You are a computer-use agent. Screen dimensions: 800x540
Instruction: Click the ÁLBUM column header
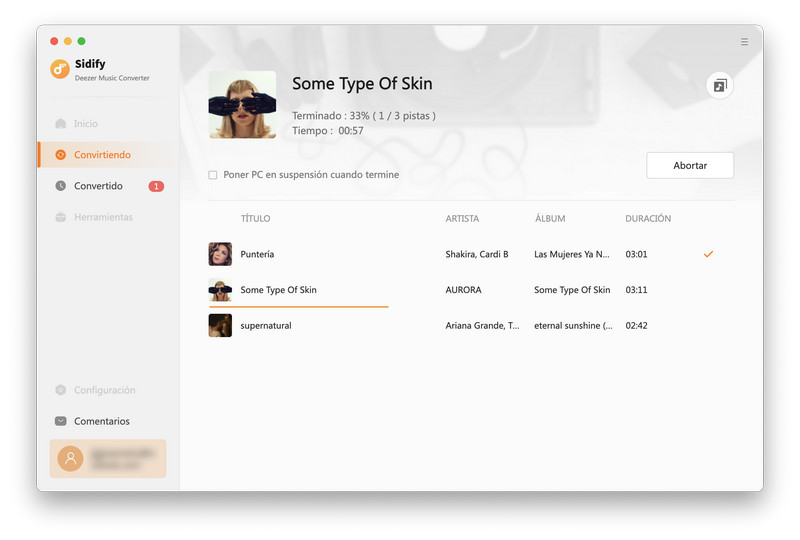550,218
